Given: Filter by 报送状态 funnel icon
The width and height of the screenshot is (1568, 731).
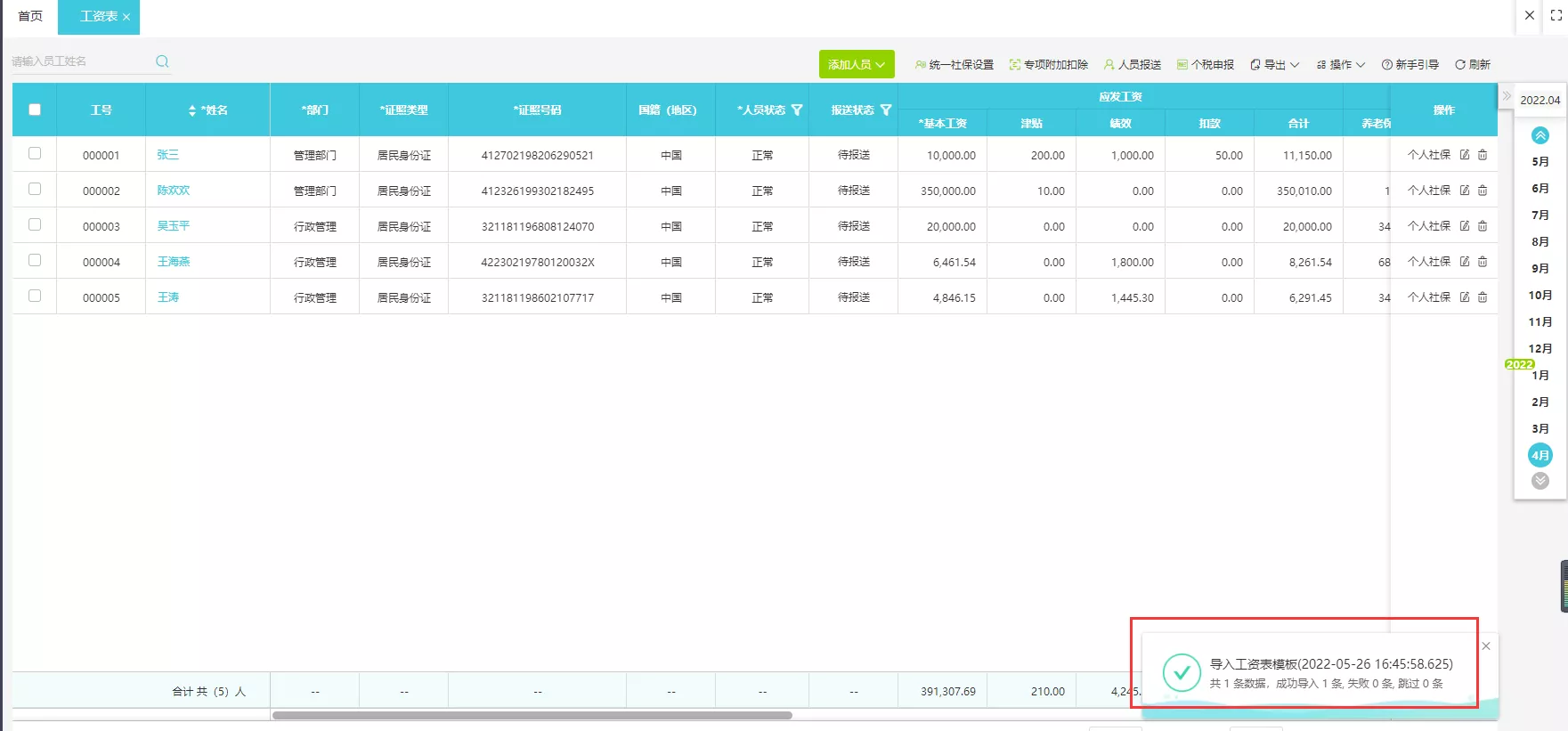Looking at the screenshot, I should coord(886,110).
